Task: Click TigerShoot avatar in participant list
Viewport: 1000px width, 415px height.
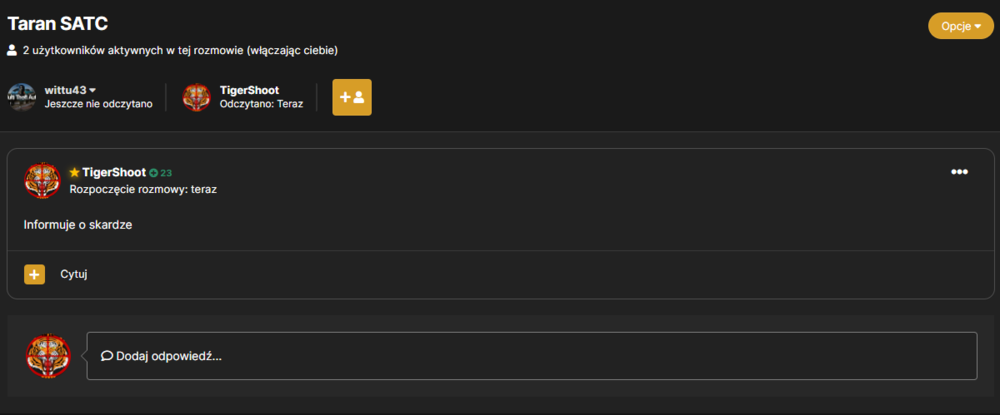Action: (196, 97)
